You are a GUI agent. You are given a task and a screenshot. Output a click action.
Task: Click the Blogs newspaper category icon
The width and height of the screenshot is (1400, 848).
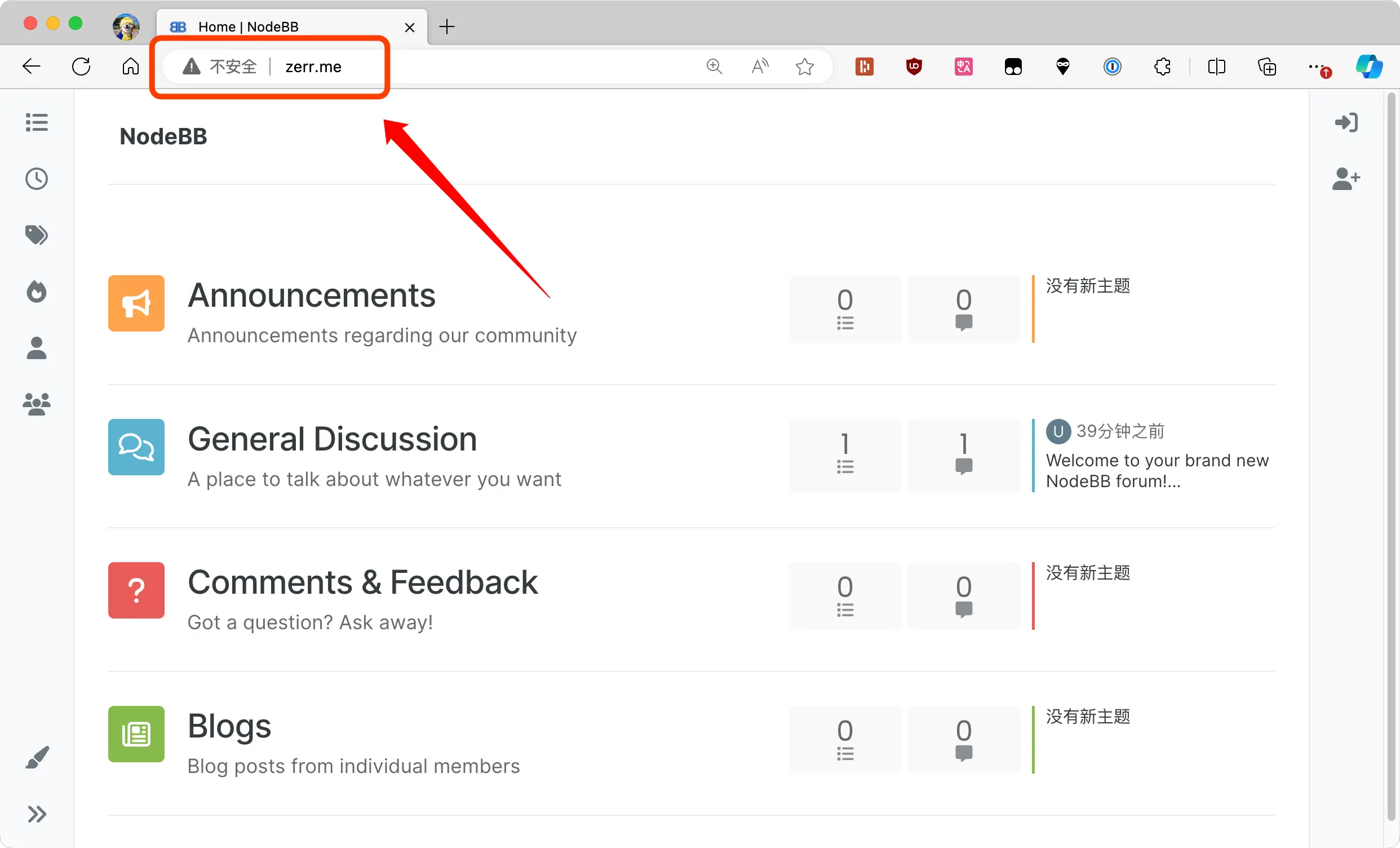(x=136, y=734)
